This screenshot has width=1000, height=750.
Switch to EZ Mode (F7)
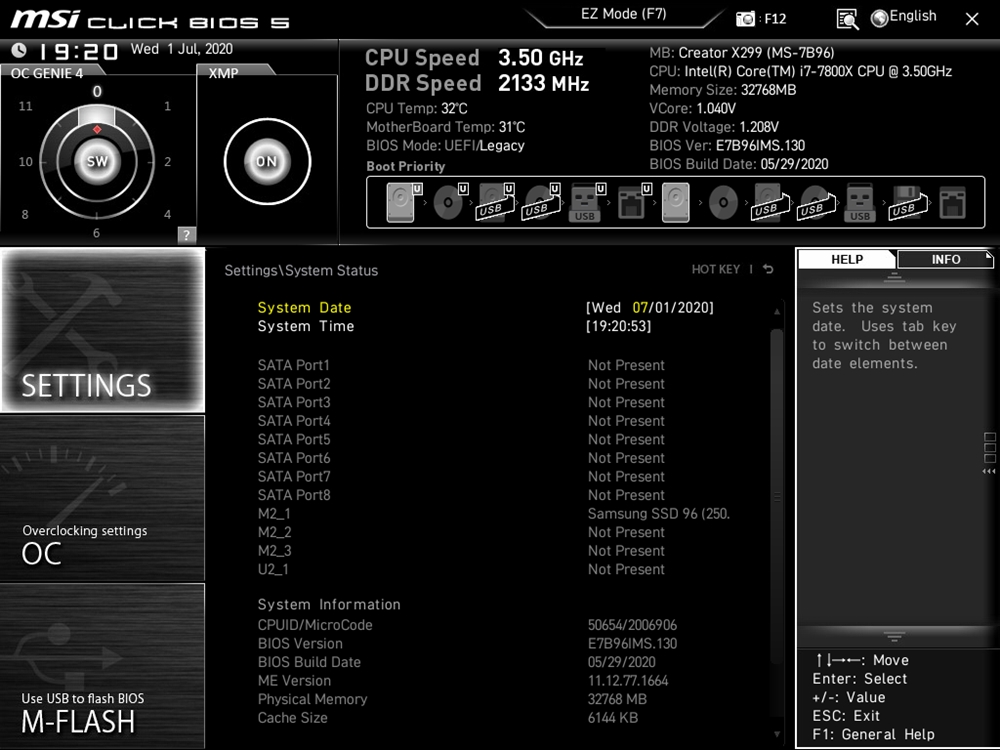pos(624,15)
